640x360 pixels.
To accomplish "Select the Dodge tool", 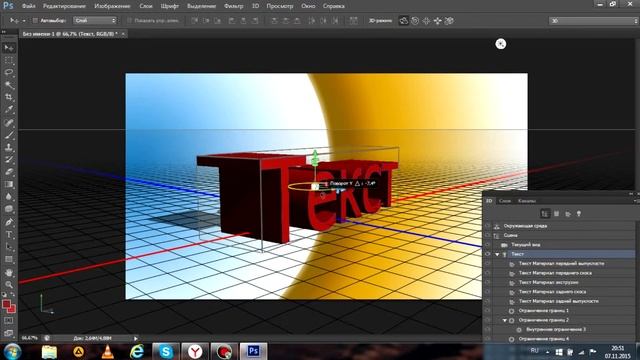I will [x=9, y=209].
